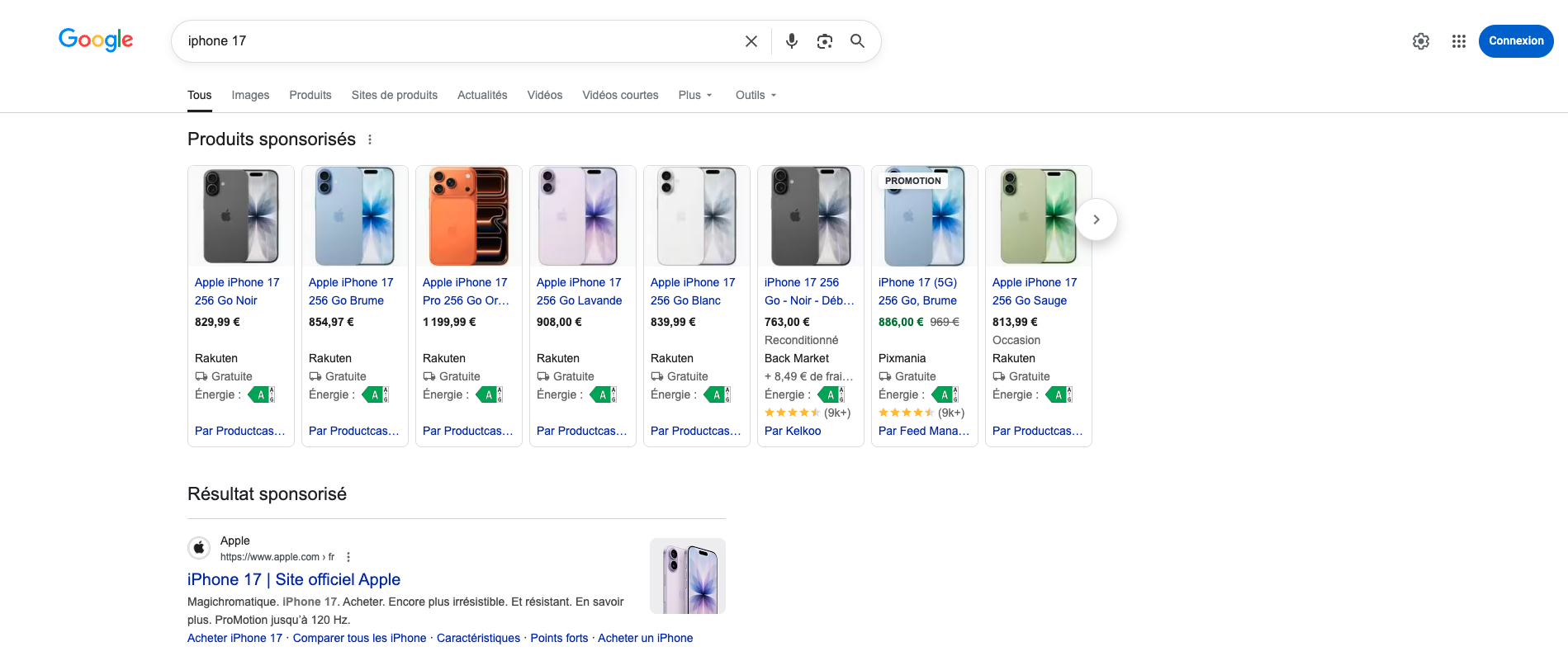Open the lavender iPhone 17 product image
This screenshot has width=1568, height=661.
583,216
